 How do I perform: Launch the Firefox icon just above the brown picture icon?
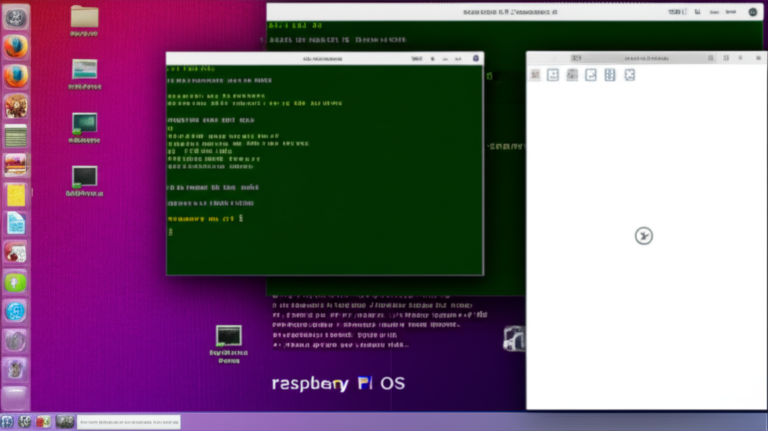click(x=16, y=77)
